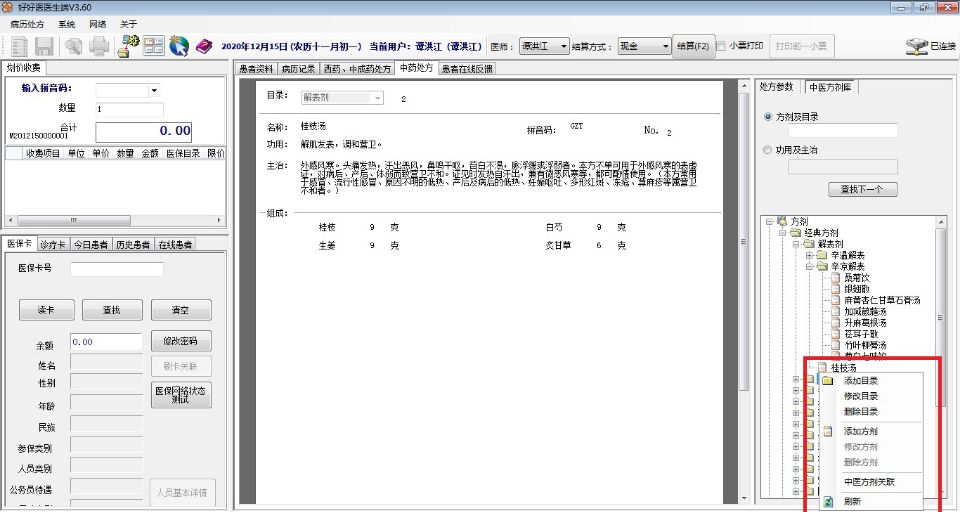Switch to the 病历记录 tab

(x=298, y=69)
